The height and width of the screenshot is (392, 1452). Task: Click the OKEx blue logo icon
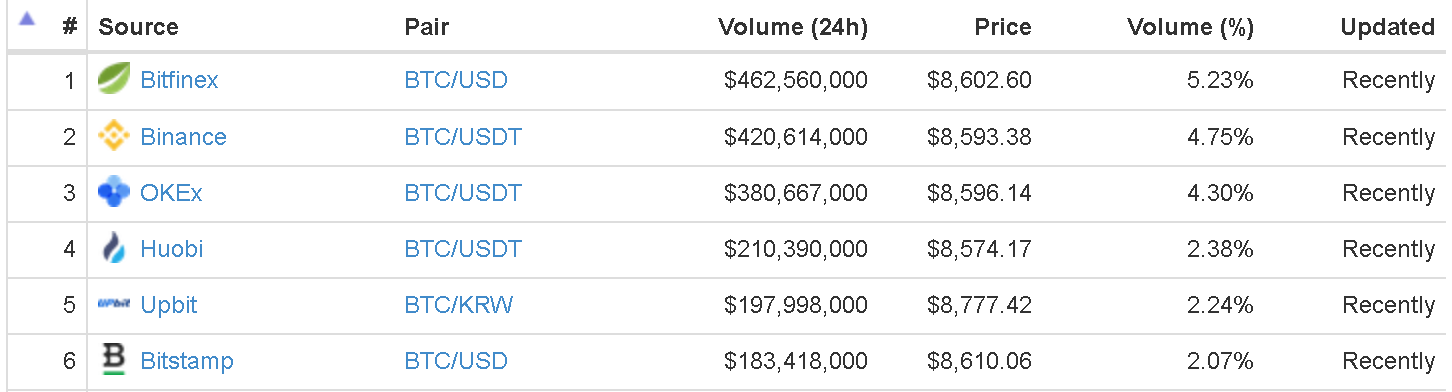point(114,192)
